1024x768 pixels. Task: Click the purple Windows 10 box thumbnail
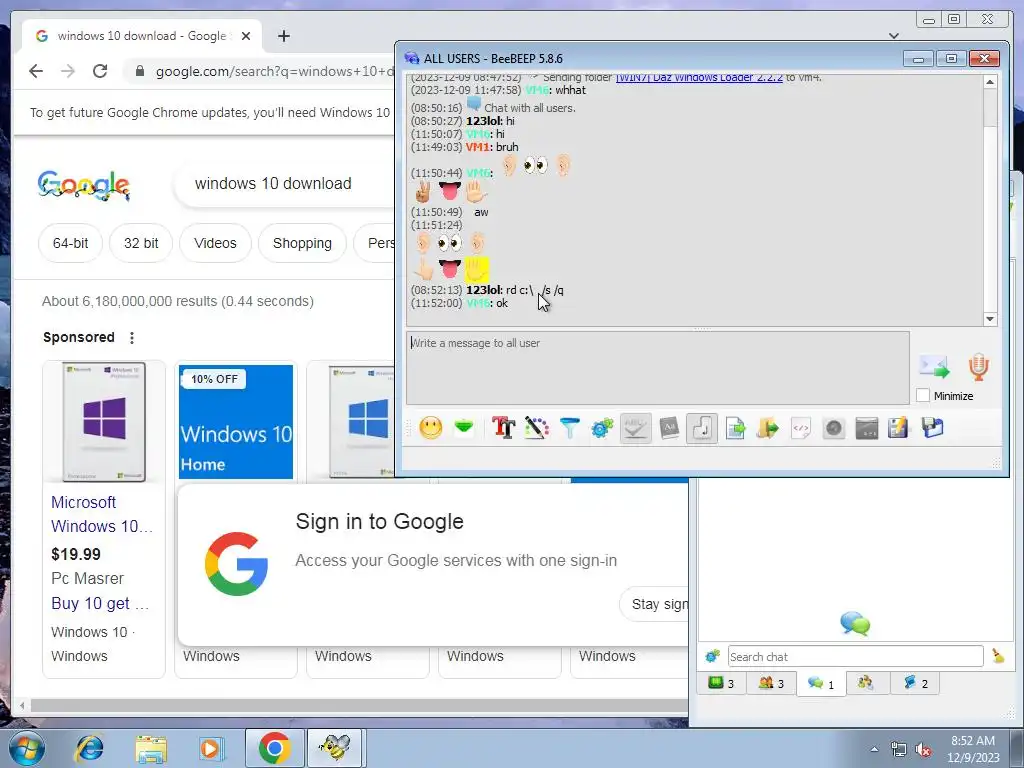point(104,422)
